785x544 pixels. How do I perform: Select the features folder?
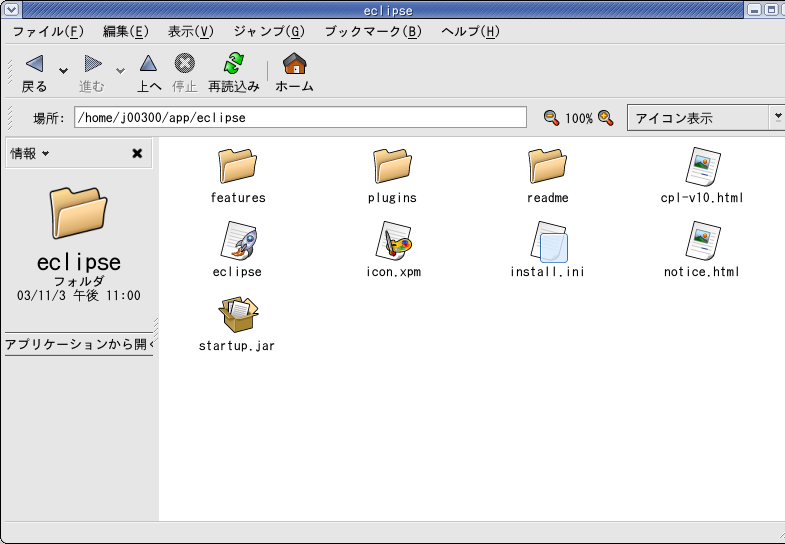click(x=237, y=166)
